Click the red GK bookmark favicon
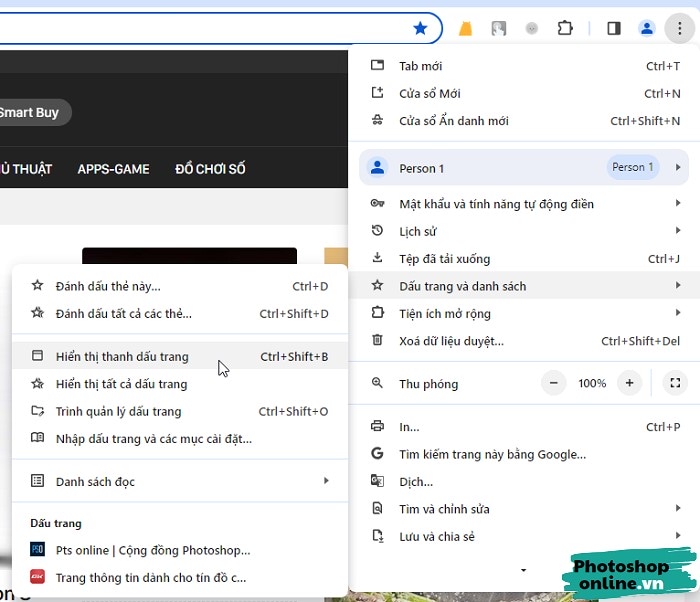700x602 pixels. point(38,577)
